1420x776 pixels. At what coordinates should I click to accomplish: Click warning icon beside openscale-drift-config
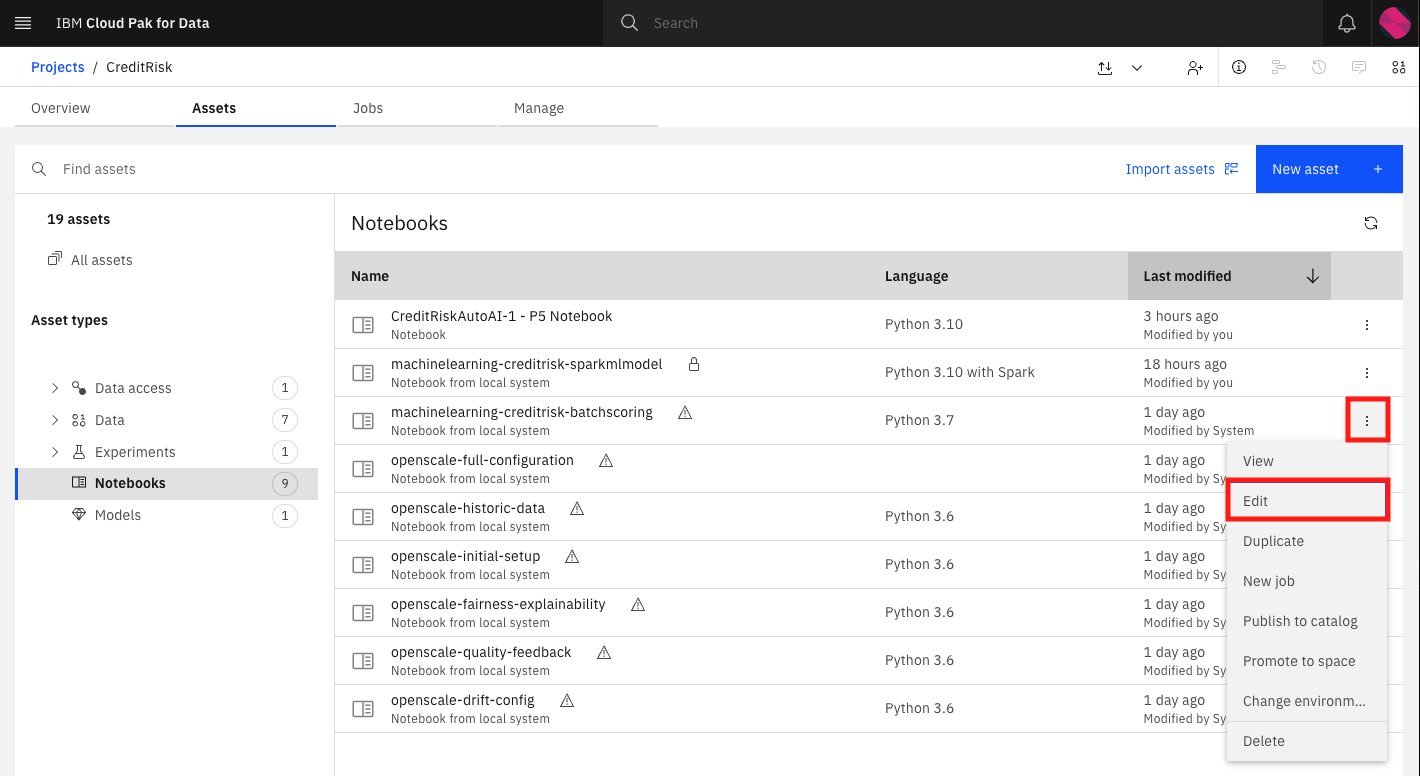(567, 700)
